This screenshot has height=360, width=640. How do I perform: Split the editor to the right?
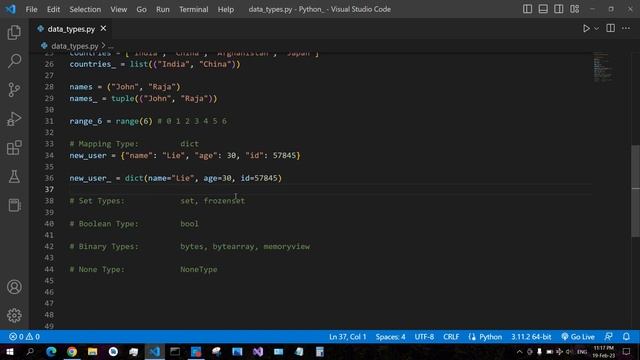611,28
